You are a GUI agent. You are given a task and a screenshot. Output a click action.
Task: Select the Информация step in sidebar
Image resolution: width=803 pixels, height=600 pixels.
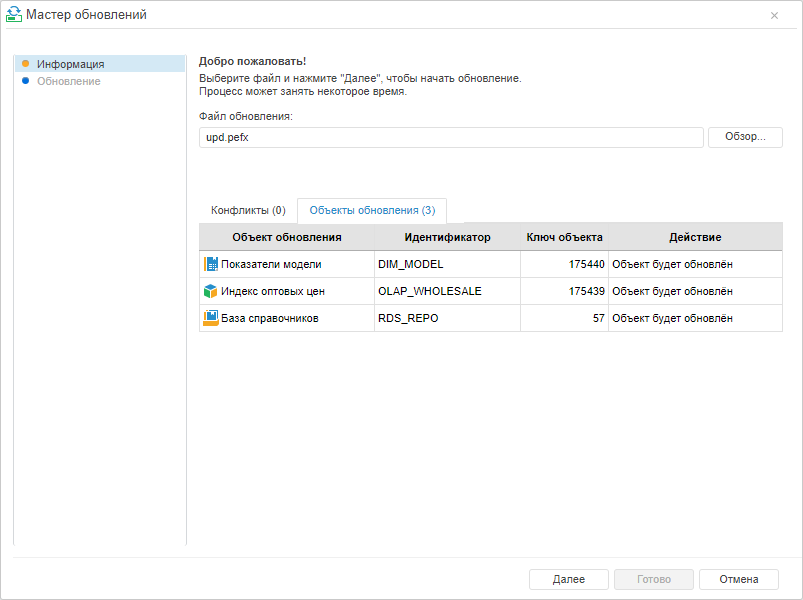coord(100,64)
